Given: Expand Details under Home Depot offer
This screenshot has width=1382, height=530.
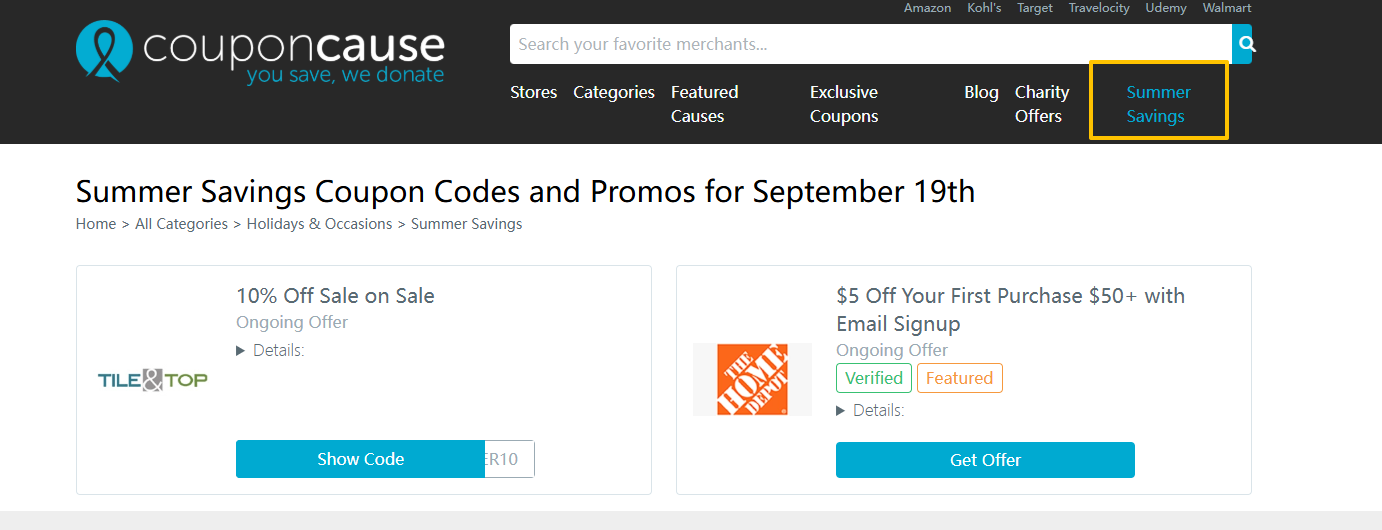Looking at the screenshot, I should tap(871, 410).
